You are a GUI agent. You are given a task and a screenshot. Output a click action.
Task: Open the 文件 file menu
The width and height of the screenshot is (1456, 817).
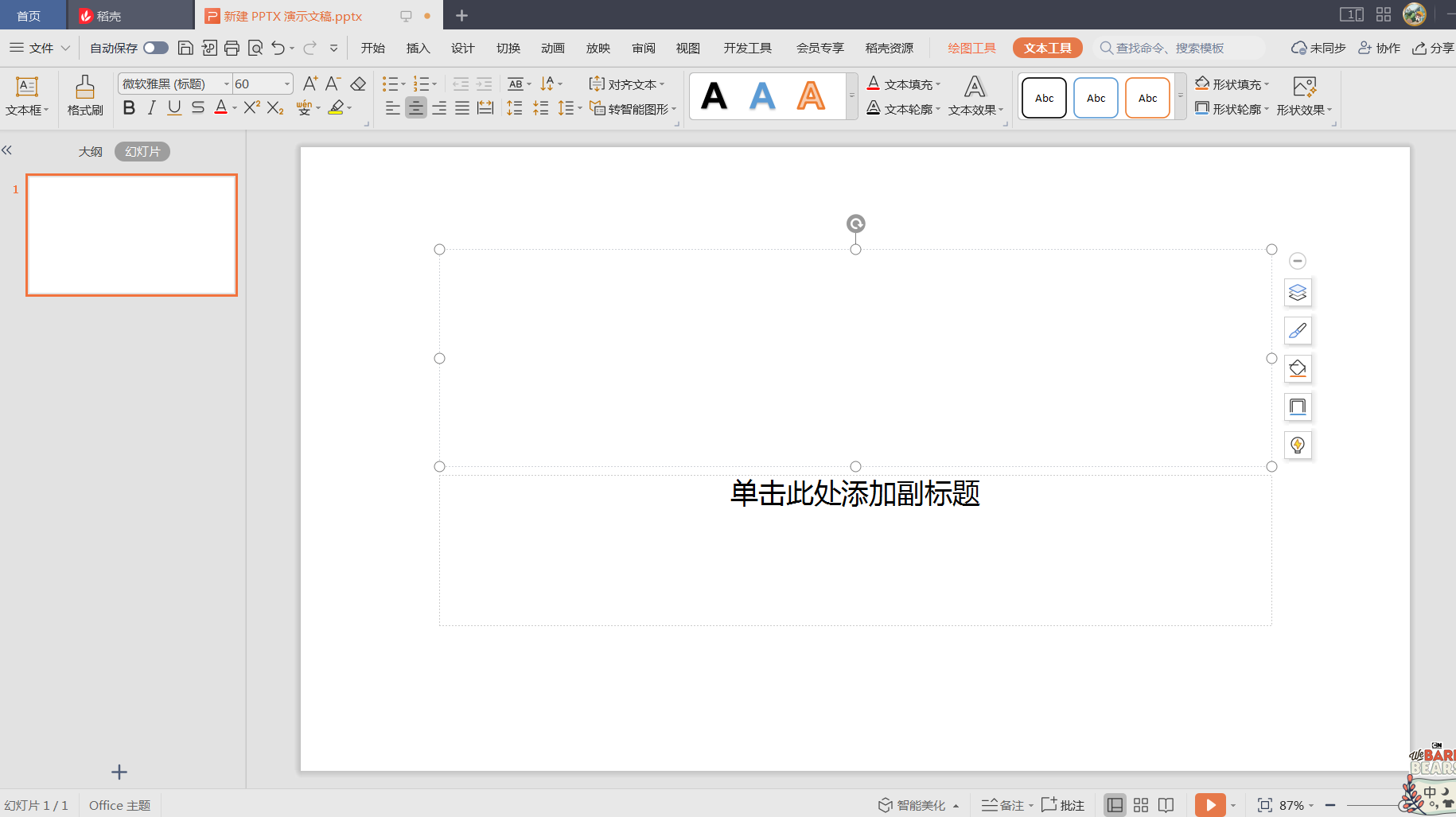40,48
